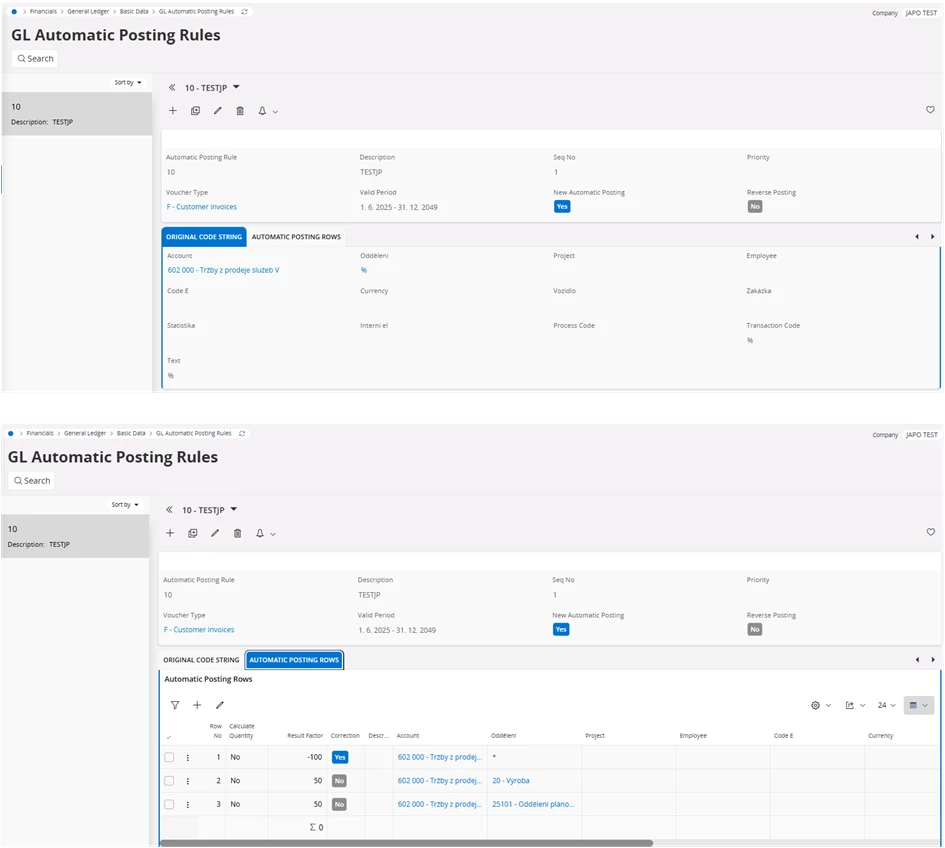
Task: Click the record edit pencil in Automatic Posting Rows view header
Action: pyautogui.click(x=215, y=533)
